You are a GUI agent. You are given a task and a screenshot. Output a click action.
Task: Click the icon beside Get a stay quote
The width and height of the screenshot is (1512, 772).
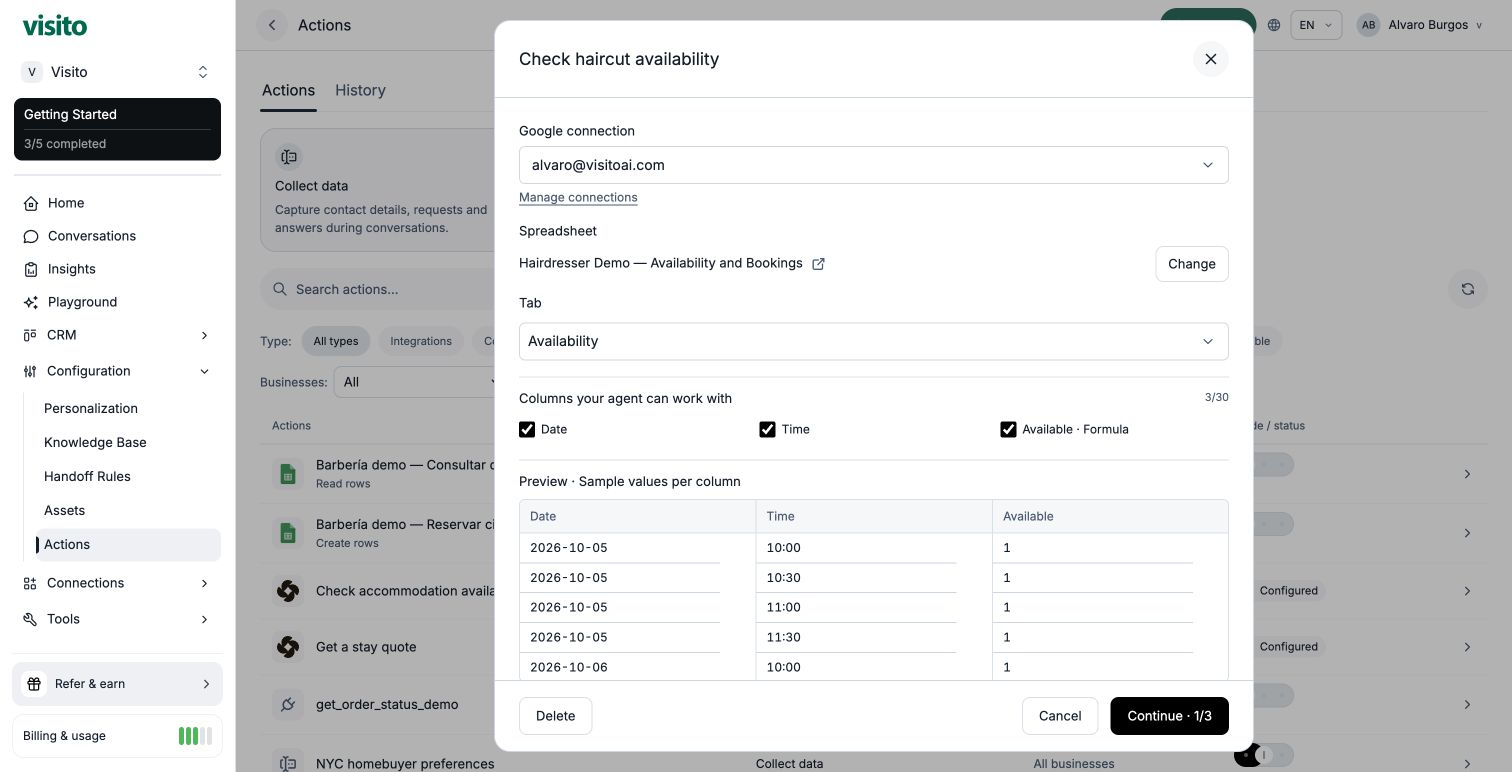point(288,647)
